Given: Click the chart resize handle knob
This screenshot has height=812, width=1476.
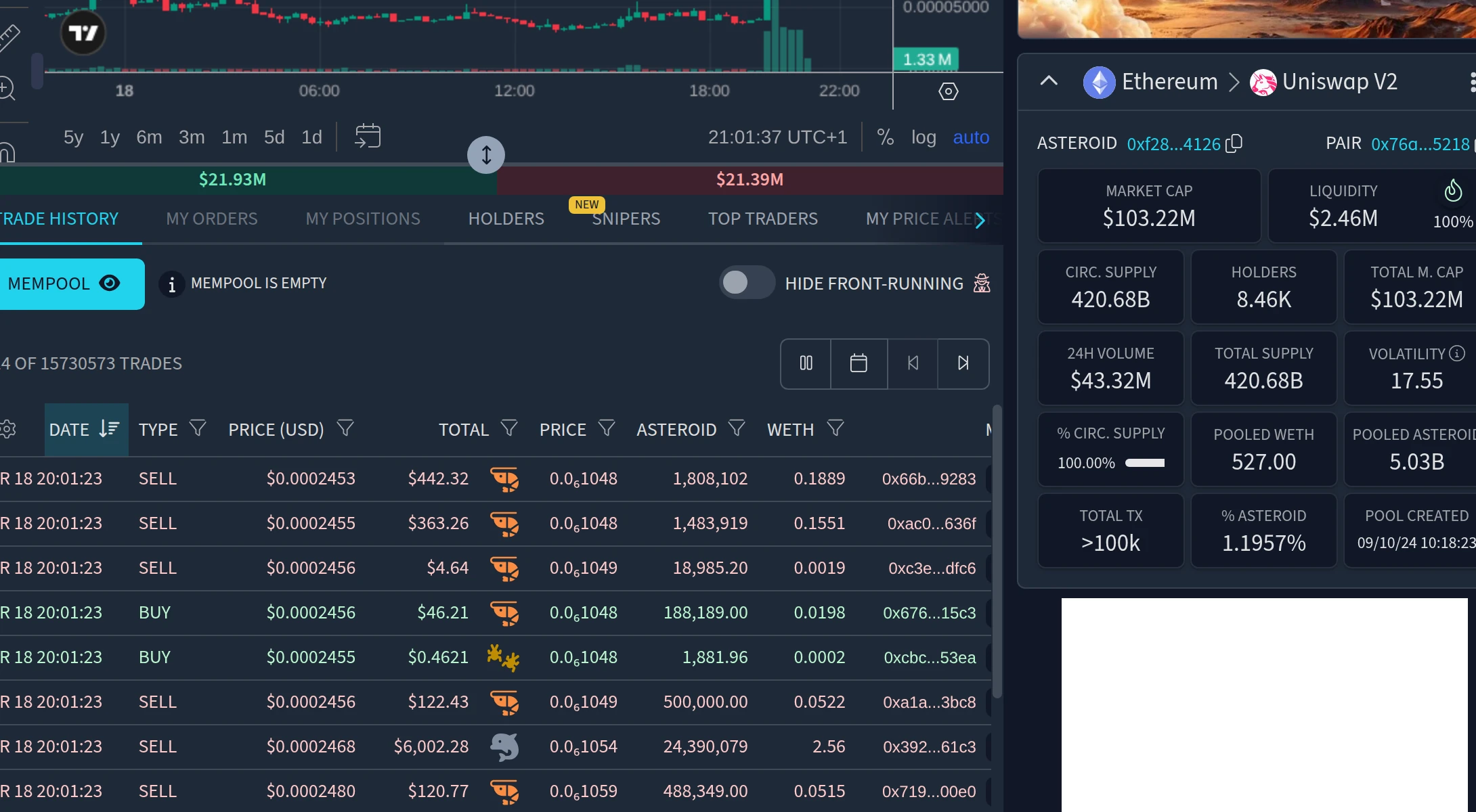Looking at the screenshot, I should [x=486, y=155].
